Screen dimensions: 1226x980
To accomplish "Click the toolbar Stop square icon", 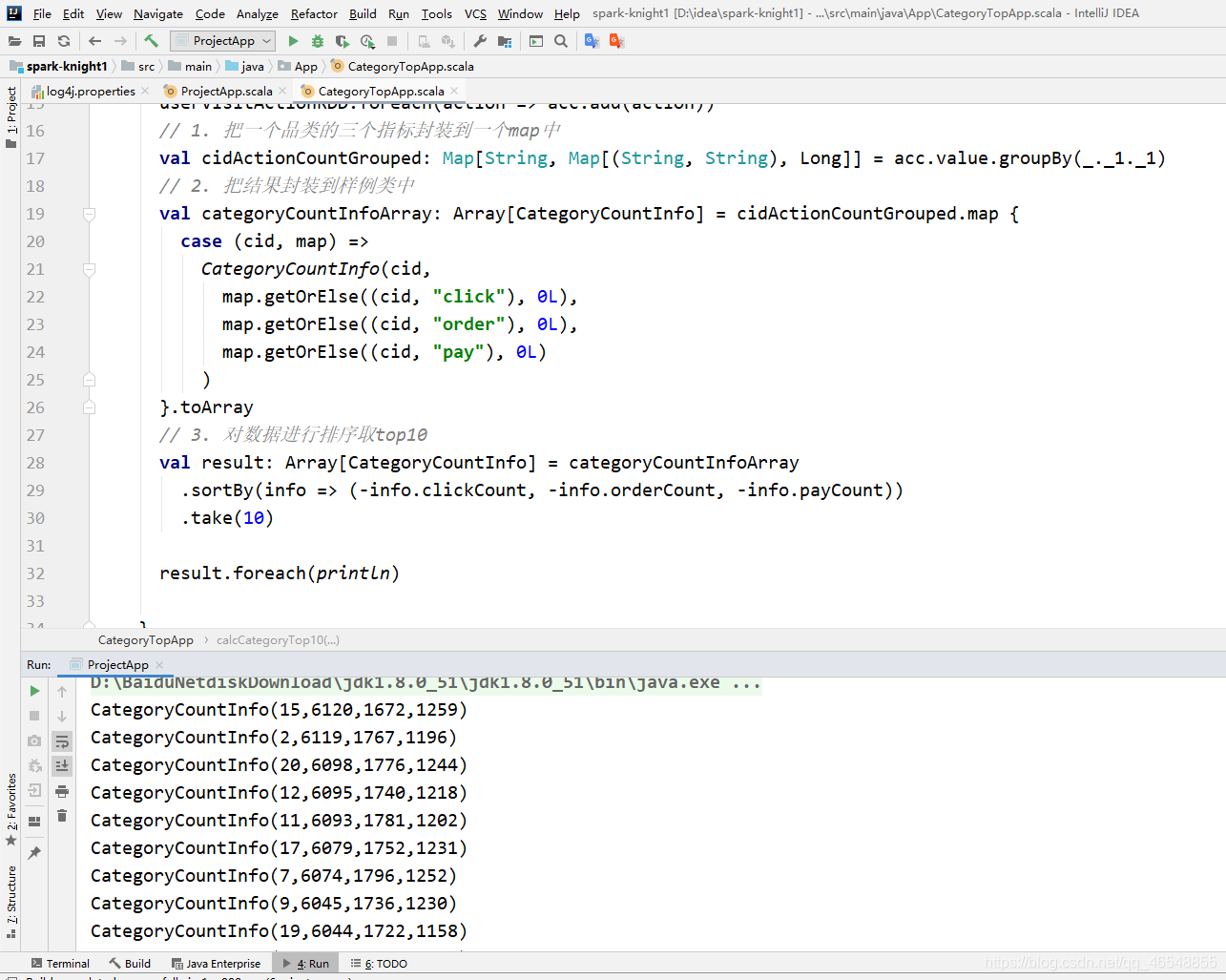I will [392, 41].
